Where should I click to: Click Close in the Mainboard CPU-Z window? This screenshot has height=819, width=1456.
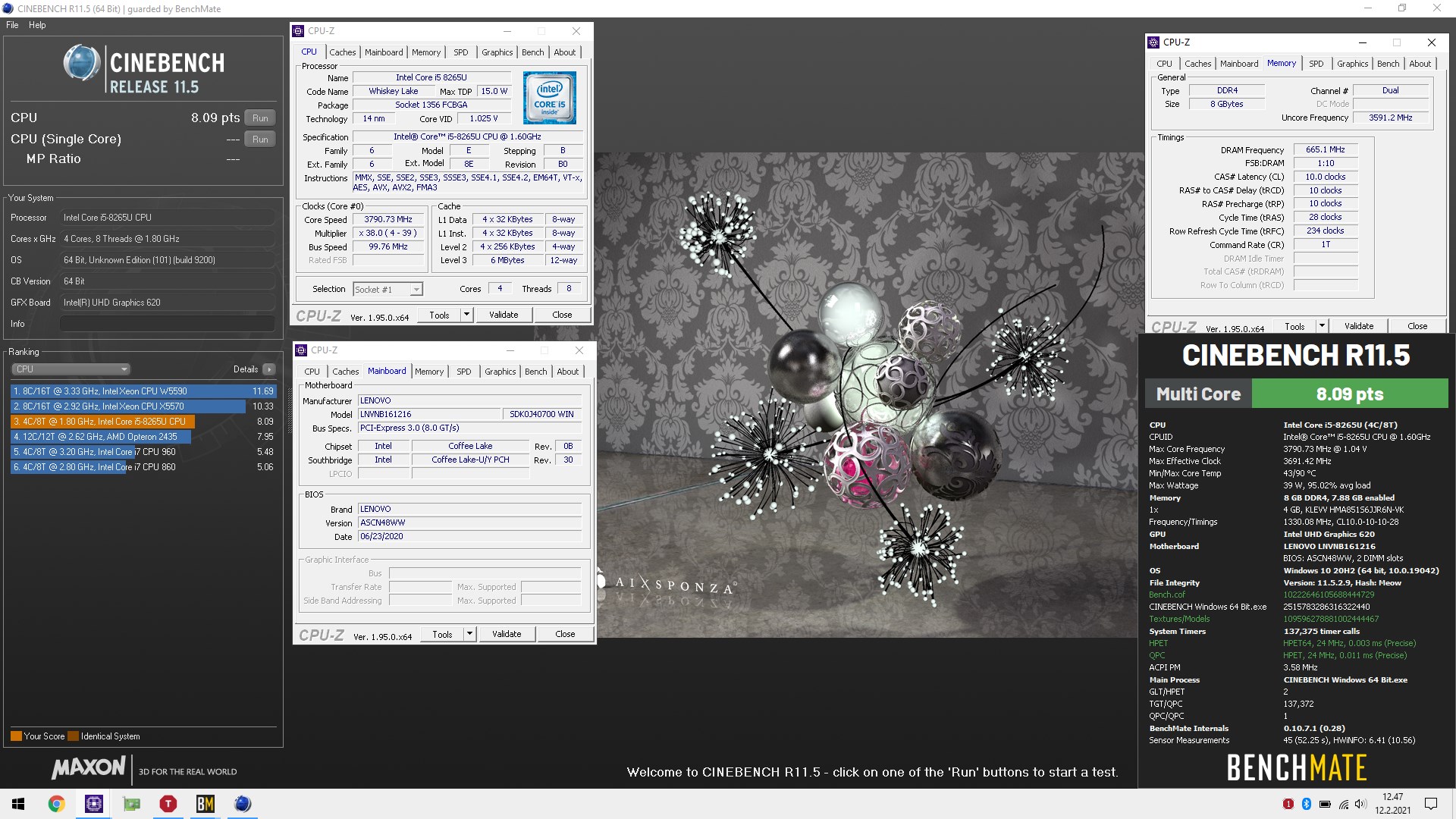pyautogui.click(x=565, y=634)
